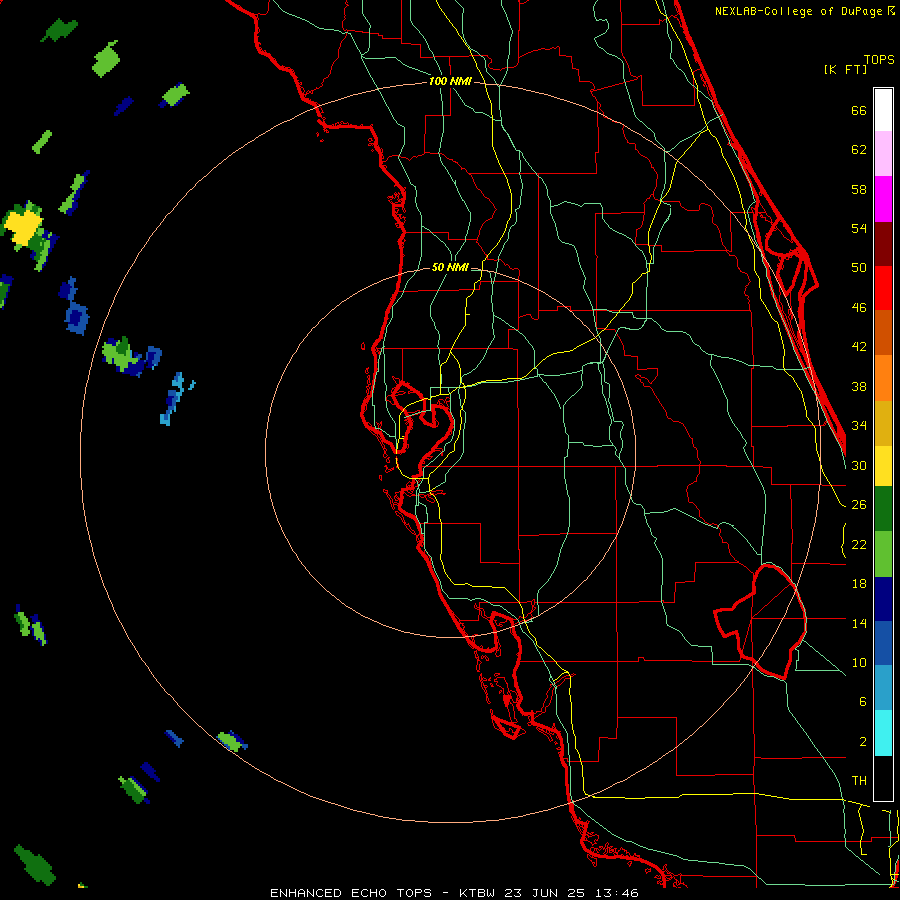The width and height of the screenshot is (900, 900).
Task: Click the [K FT] units label
Action: tap(845, 69)
